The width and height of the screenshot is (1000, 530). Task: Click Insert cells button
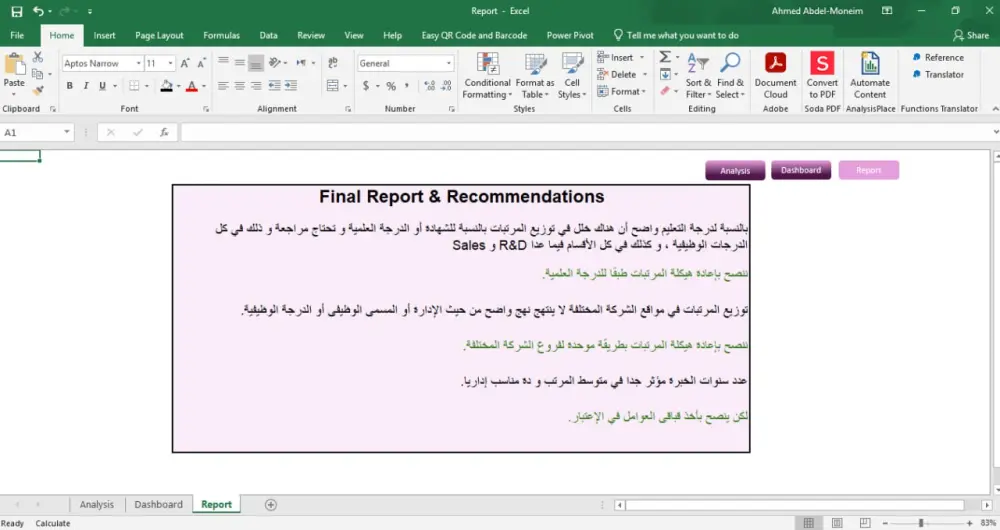click(x=621, y=57)
